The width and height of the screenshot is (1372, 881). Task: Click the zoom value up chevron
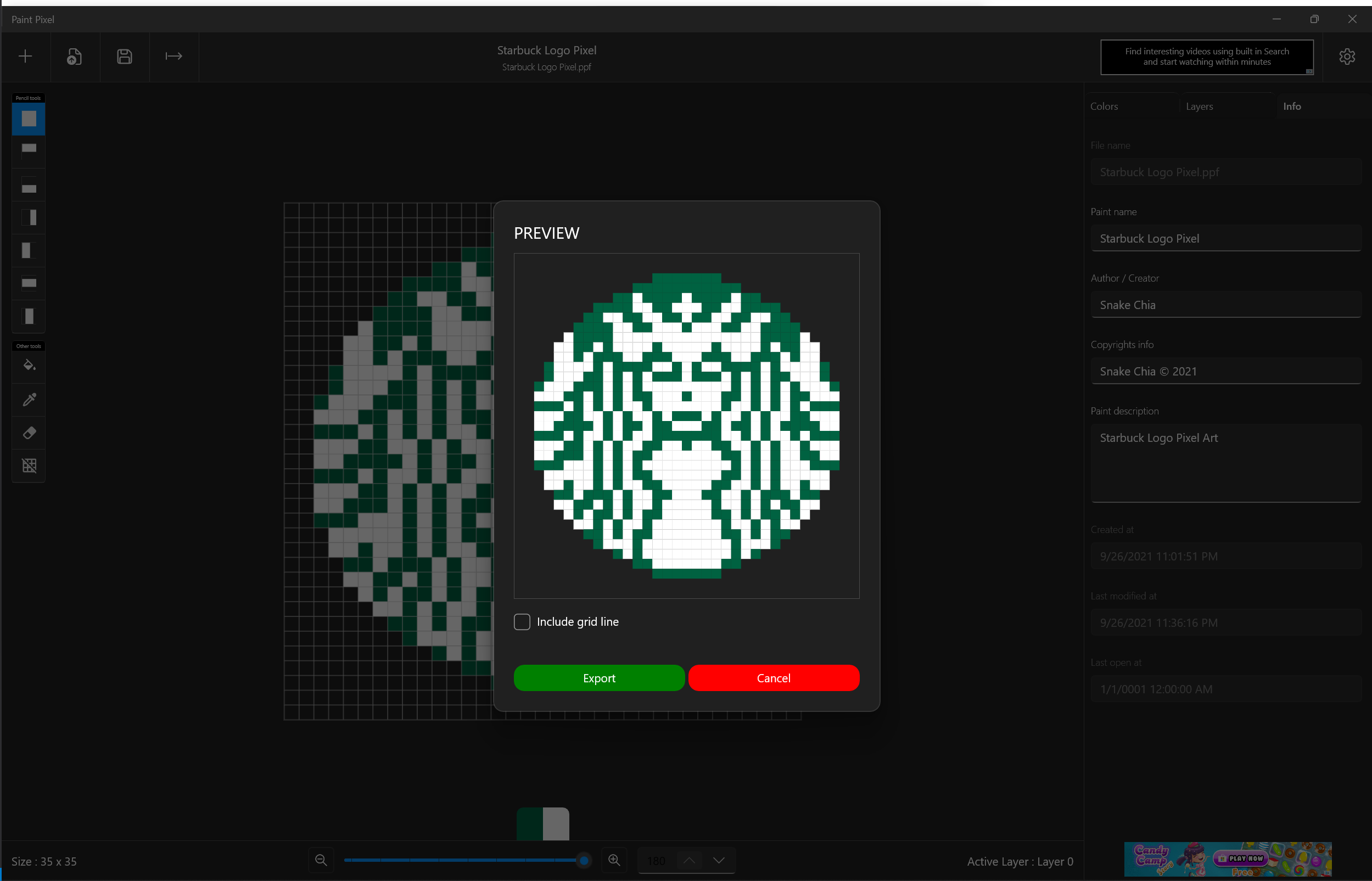(689, 860)
